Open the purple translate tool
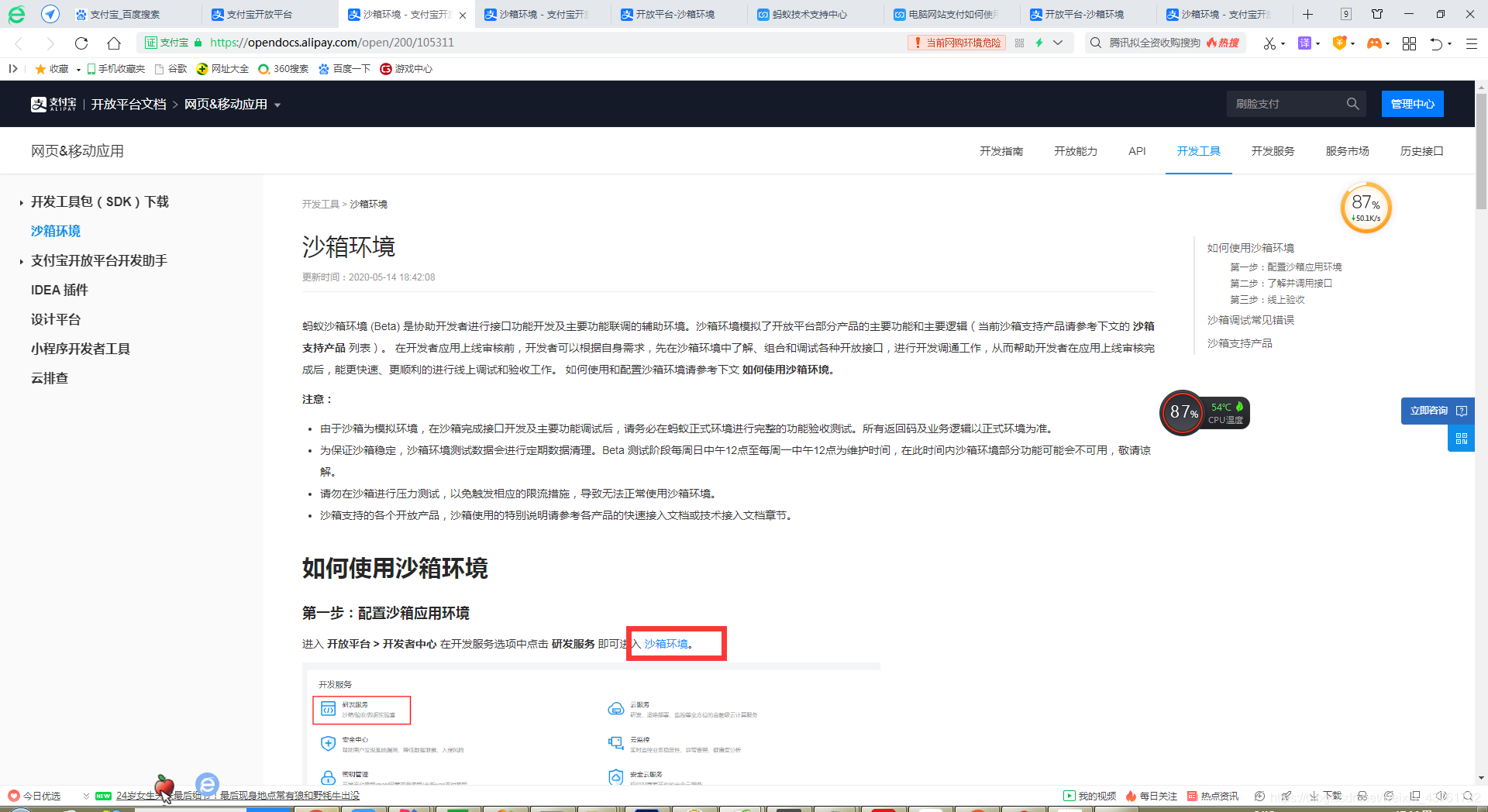This screenshot has height=812, width=1488. 1305,43
